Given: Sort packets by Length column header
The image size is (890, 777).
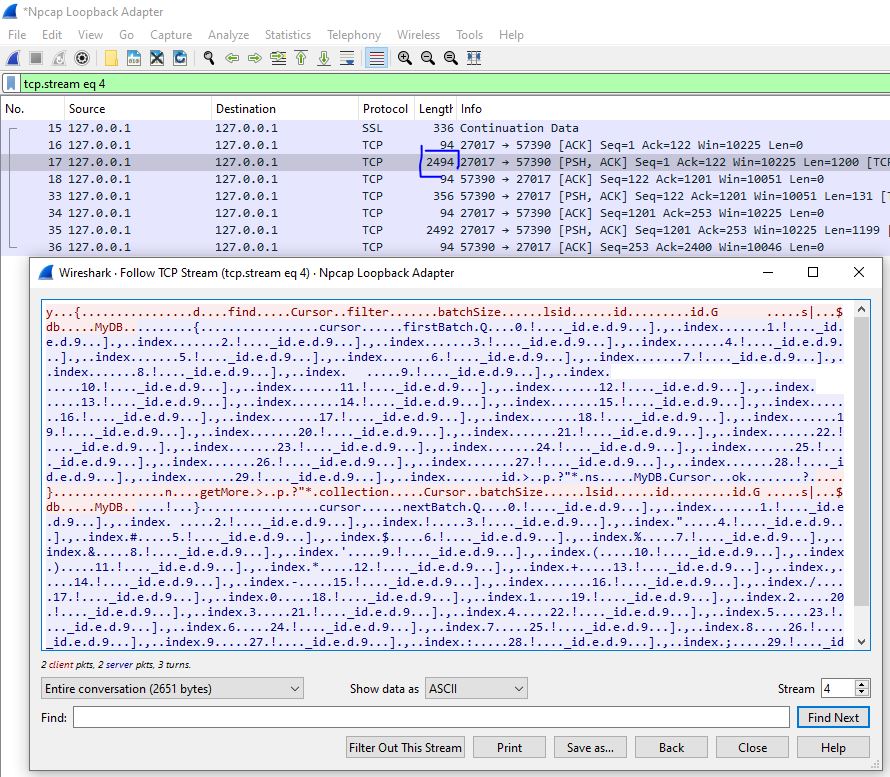Looking at the screenshot, I should (435, 108).
